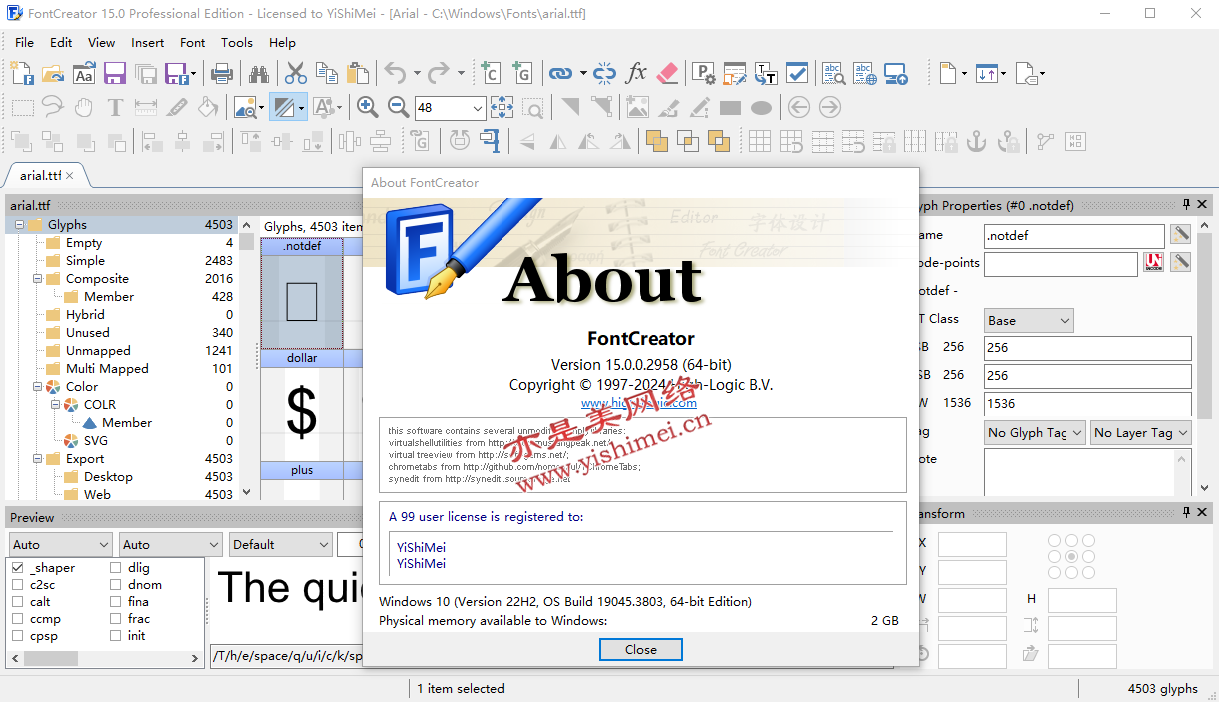Select the Text tool icon
This screenshot has height=702, width=1219.
[115, 107]
